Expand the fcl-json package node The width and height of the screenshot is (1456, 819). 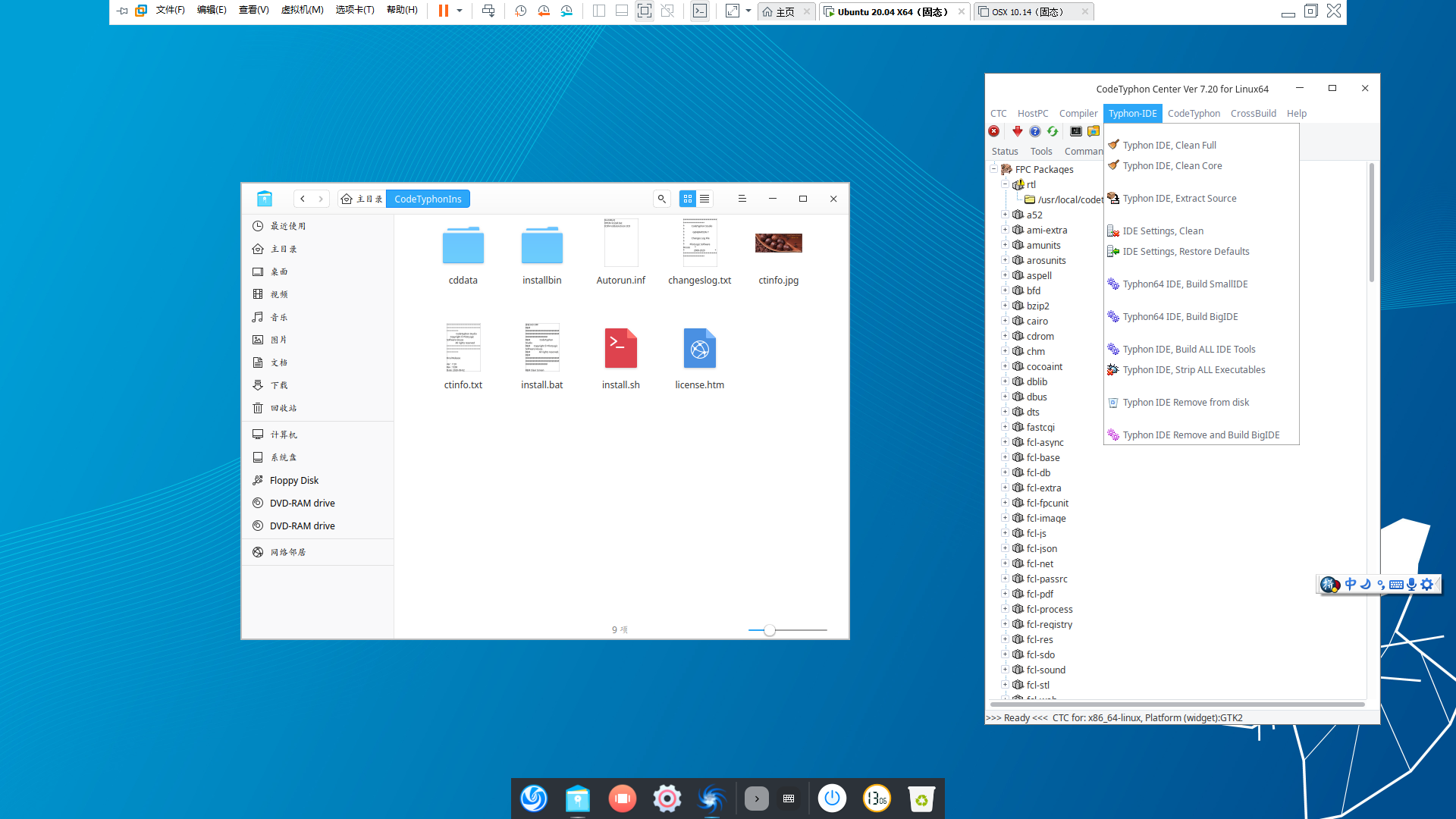1005,548
